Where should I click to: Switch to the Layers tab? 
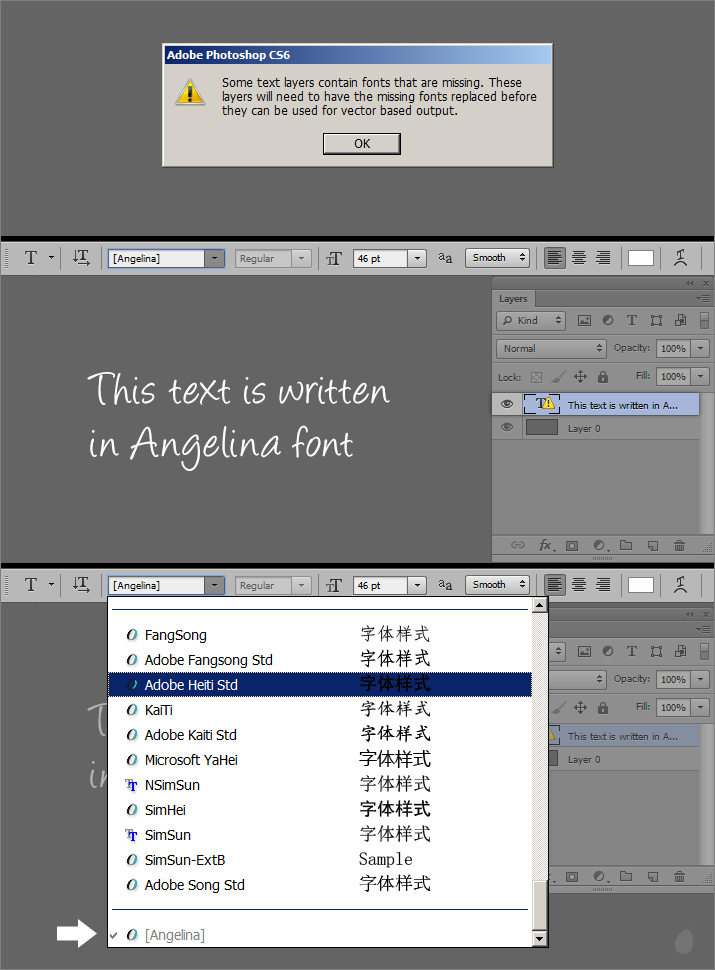tap(513, 298)
